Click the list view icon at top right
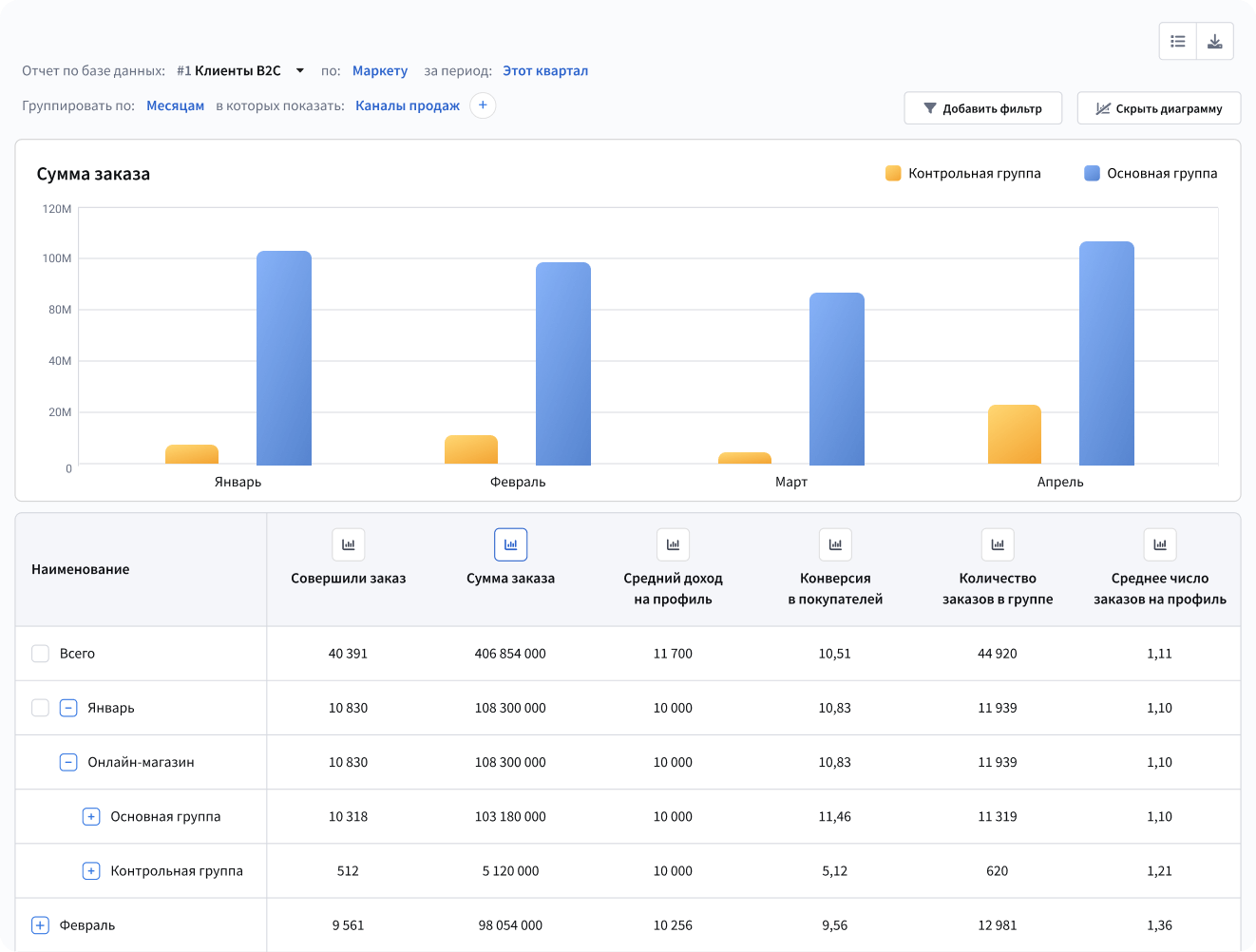 (x=1178, y=42)
